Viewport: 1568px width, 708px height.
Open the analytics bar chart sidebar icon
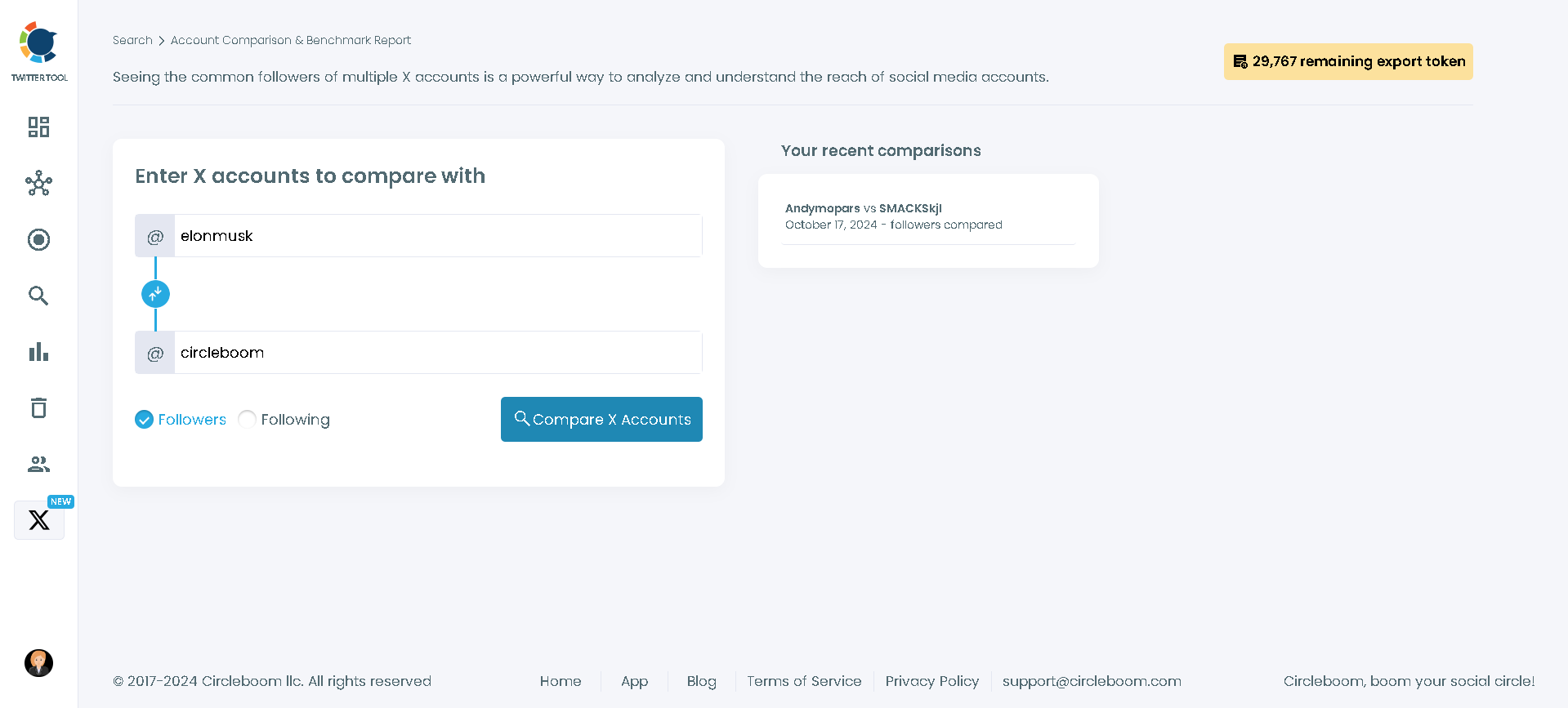coord(38,352)
